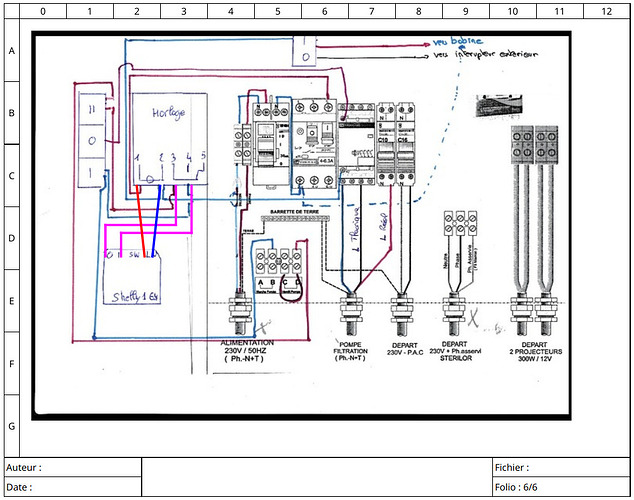The image size is (634, 500).
Task: Click the C16 circuit breaker
Action: pyautogui.click(x=405, y=144)
